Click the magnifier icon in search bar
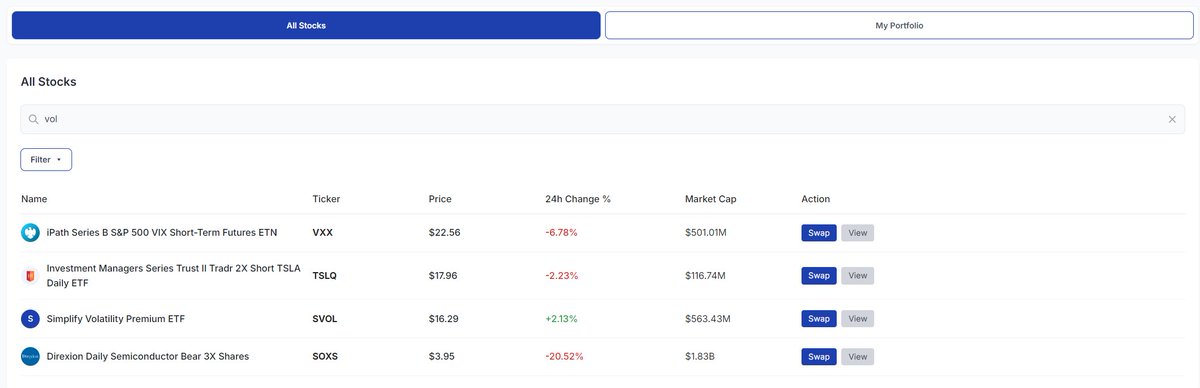 (x=33, y=119)
